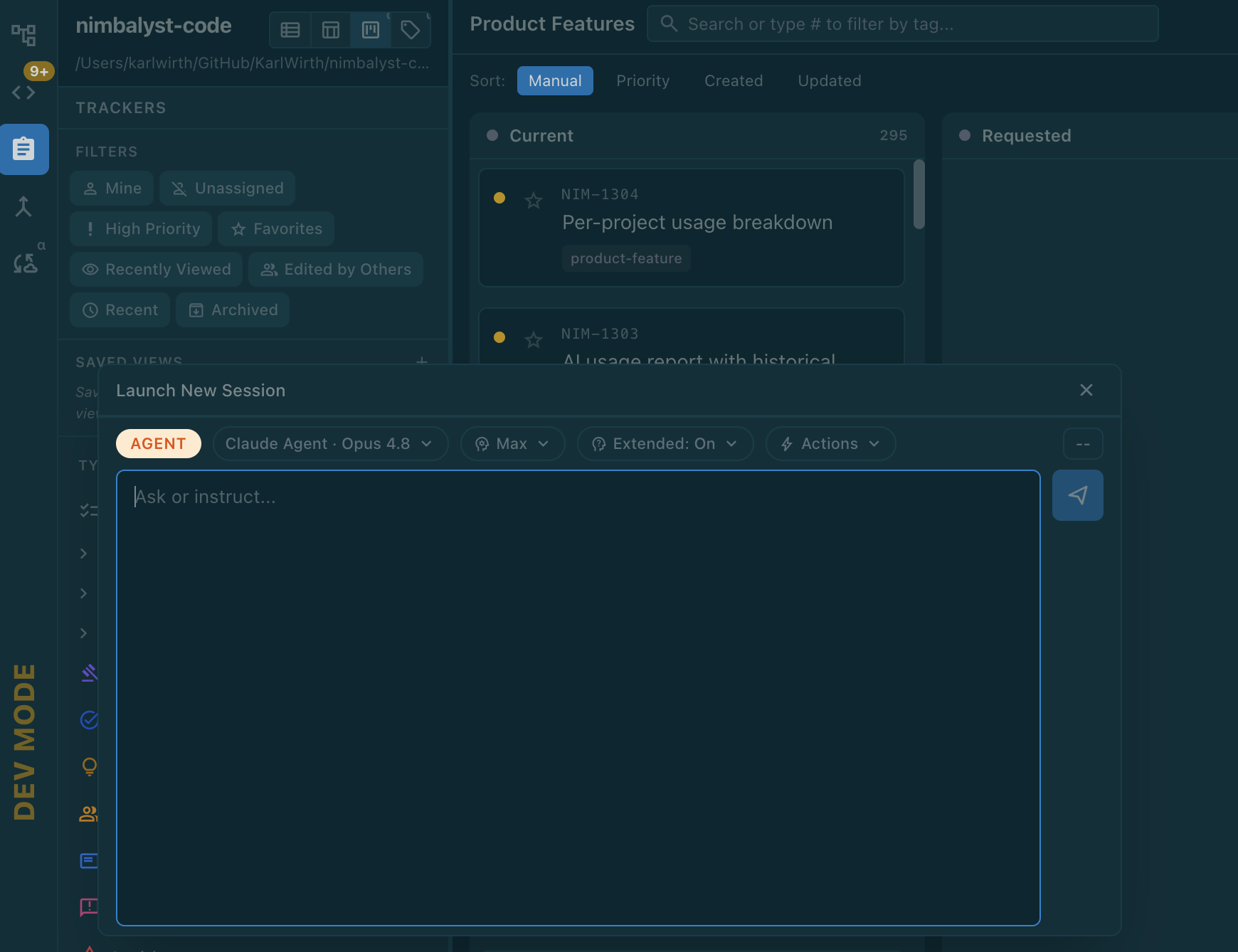Switch trackers to kanban board view icon
Viewport: 1238px width, 952px height.
371,30
